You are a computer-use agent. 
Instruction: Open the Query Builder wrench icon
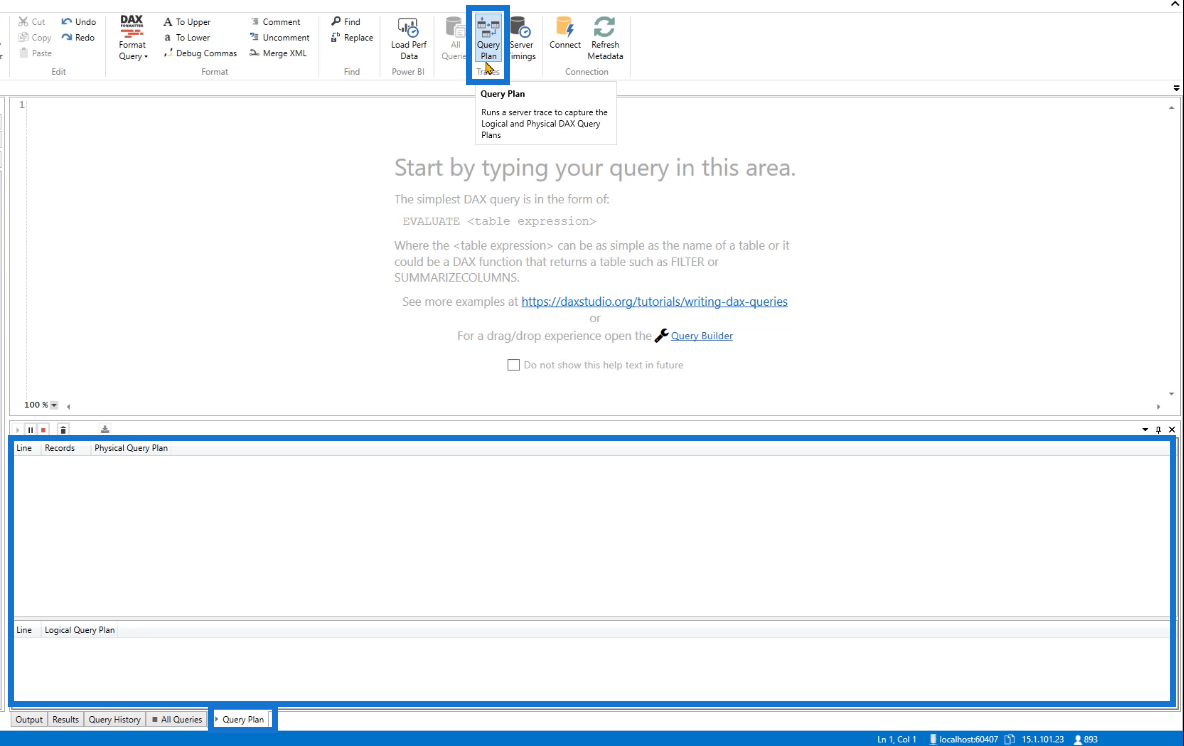tap(661, 335)
